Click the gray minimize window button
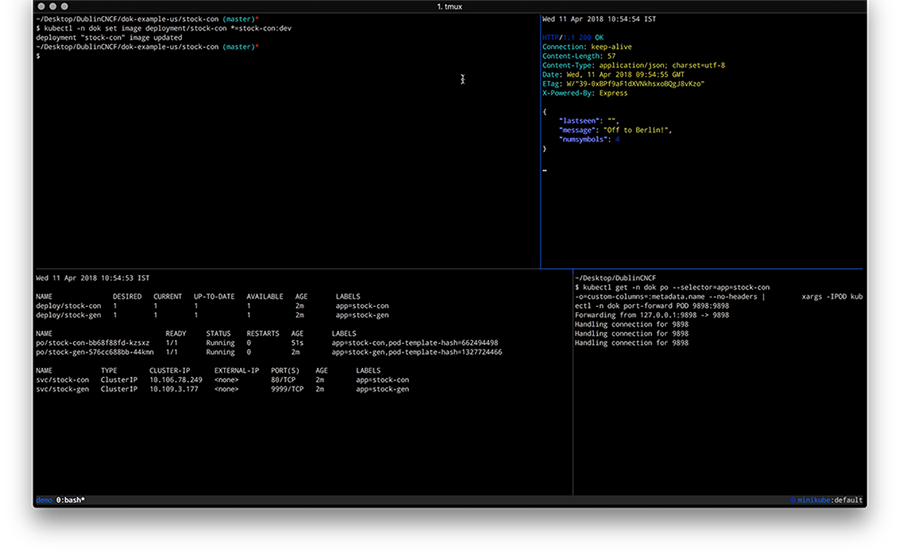The height and width of the screenshot is (555, 900). [54, 7]
